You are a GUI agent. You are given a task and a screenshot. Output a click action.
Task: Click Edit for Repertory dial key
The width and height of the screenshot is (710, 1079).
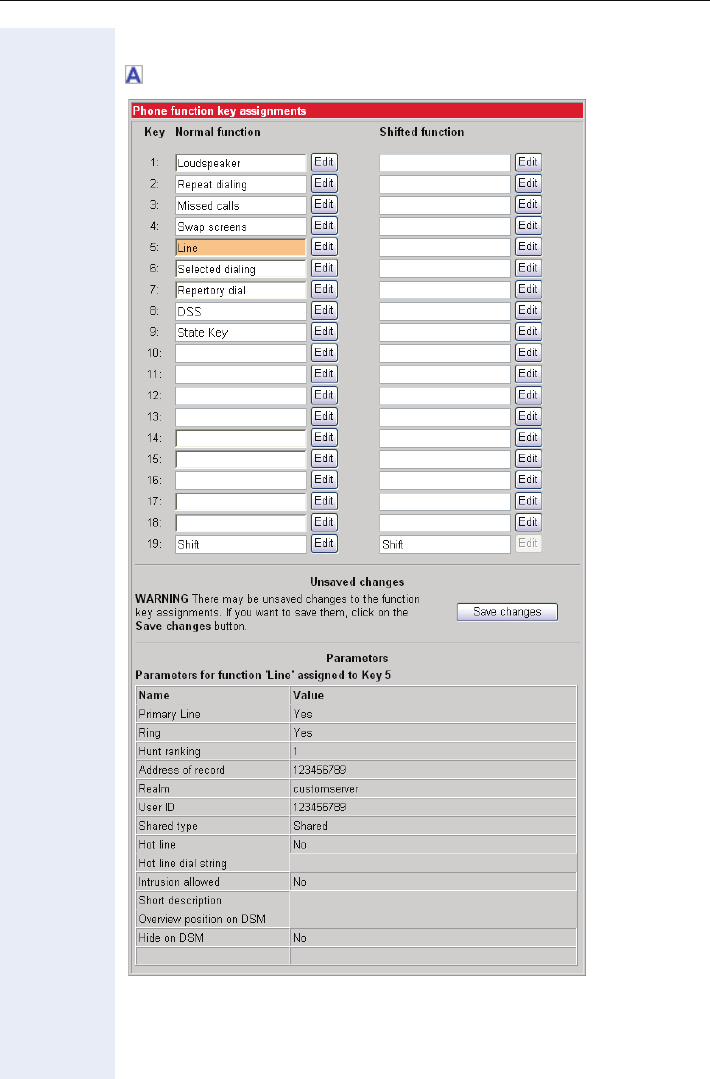[324, 289]
